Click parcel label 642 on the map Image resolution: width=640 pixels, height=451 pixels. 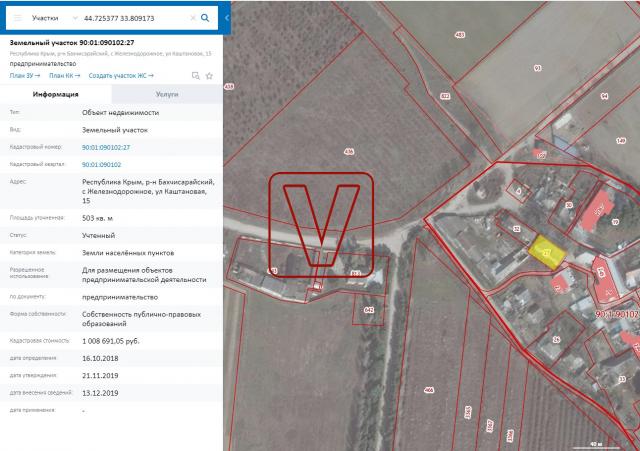coord(369,310)
